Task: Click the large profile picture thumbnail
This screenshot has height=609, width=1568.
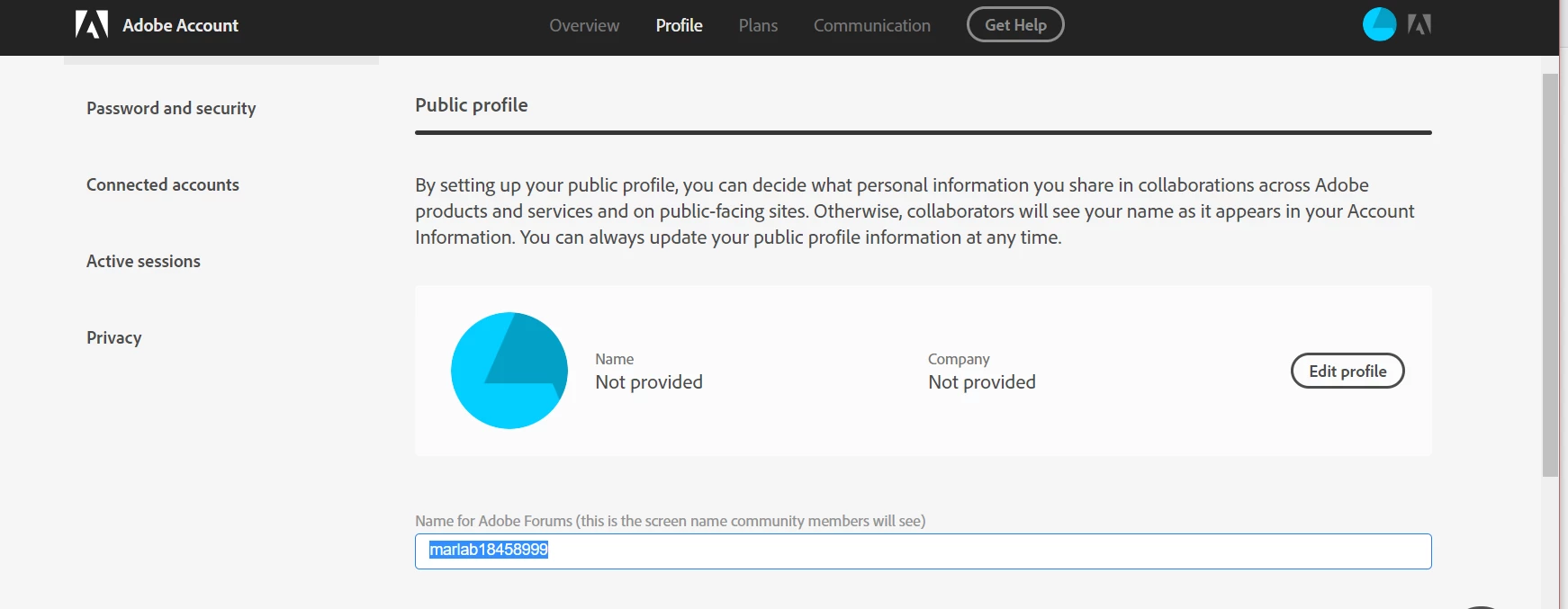Action: pyautogui.click(x=509, y=371)
